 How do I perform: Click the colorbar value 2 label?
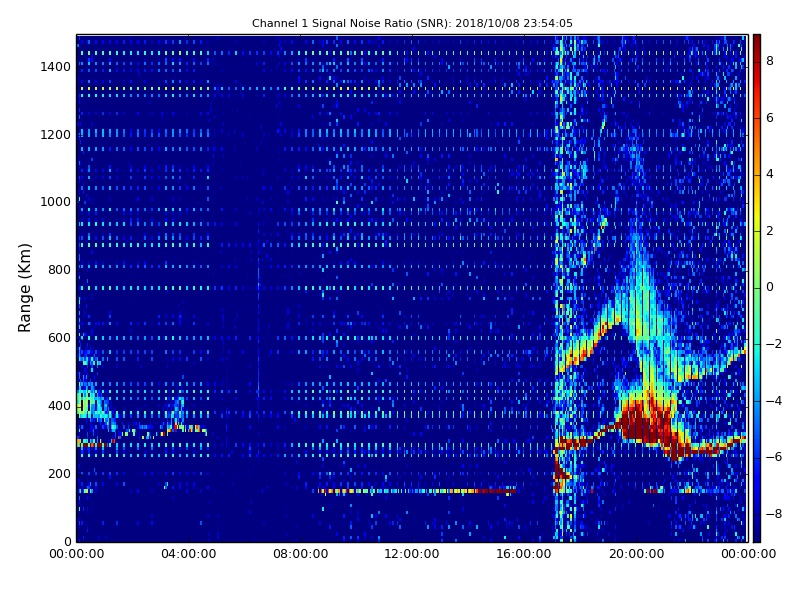click(770, 231)
